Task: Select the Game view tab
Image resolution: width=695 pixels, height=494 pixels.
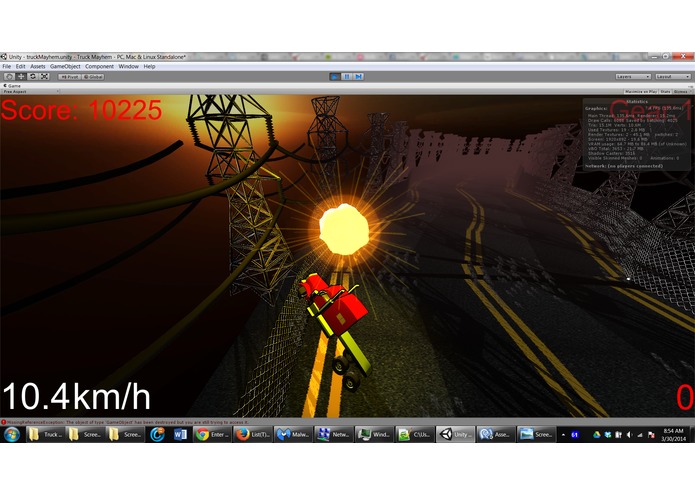Action: pyautogui.click(x=12, y=86)
